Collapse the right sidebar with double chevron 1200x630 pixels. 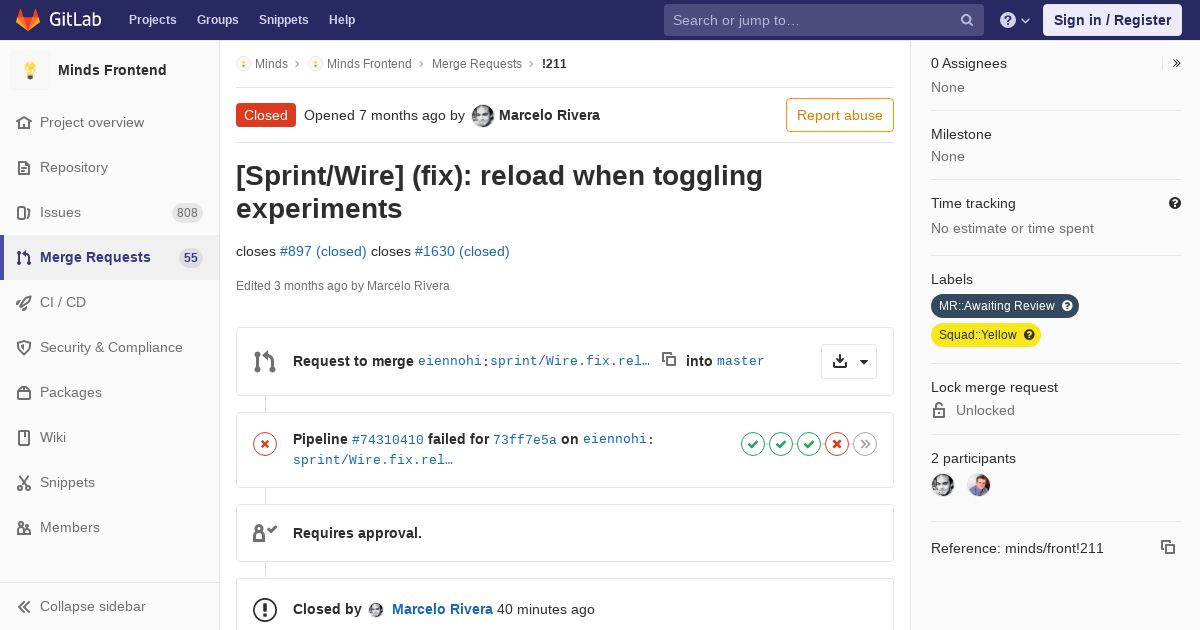(1176, 63)
